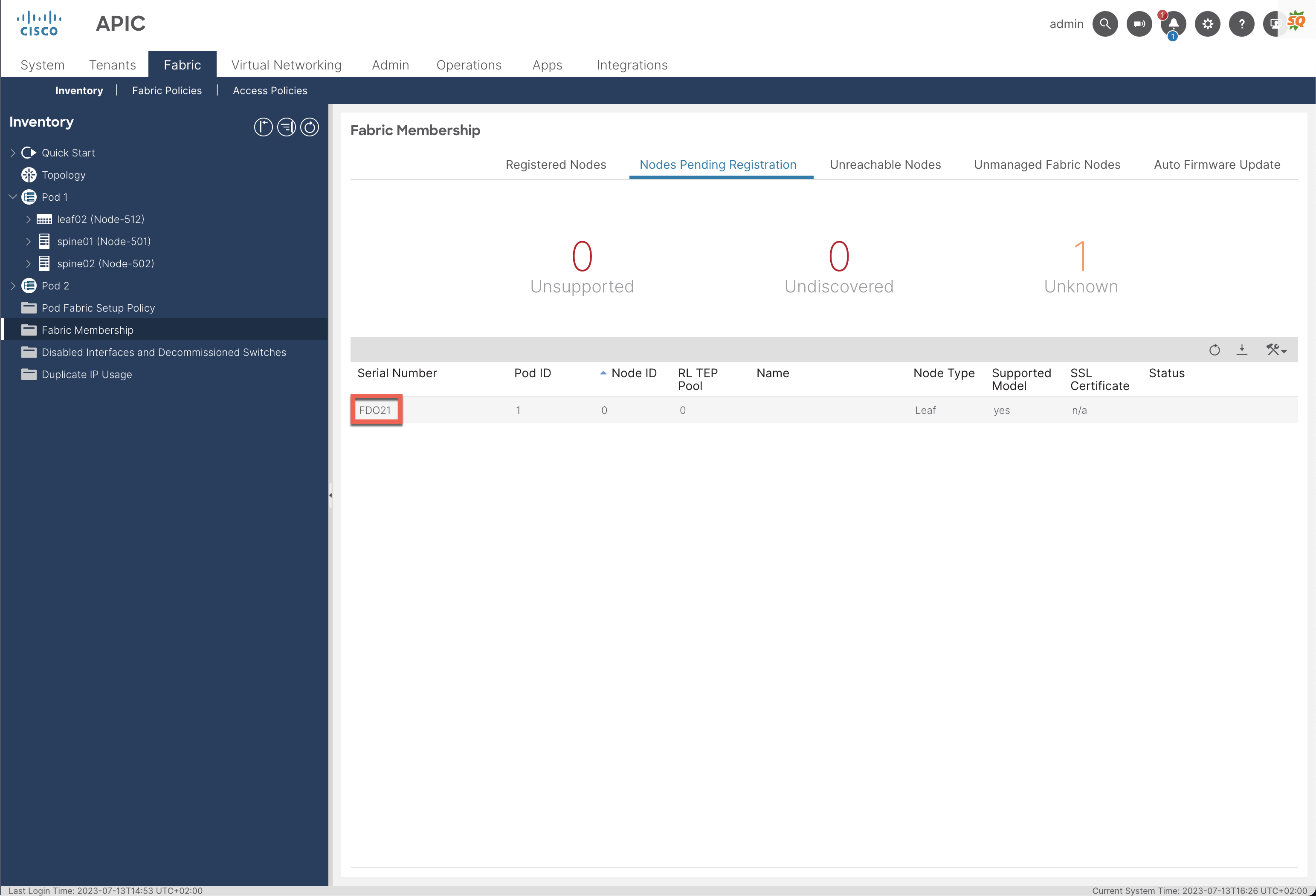Refresh the Inventory tree

(x=309, y=127)
